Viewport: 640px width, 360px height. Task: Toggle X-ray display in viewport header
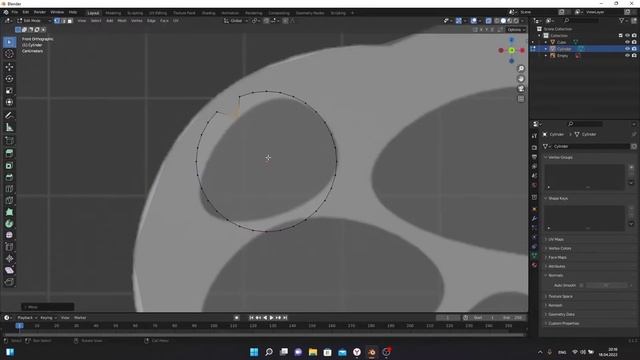tap(489, 20)
